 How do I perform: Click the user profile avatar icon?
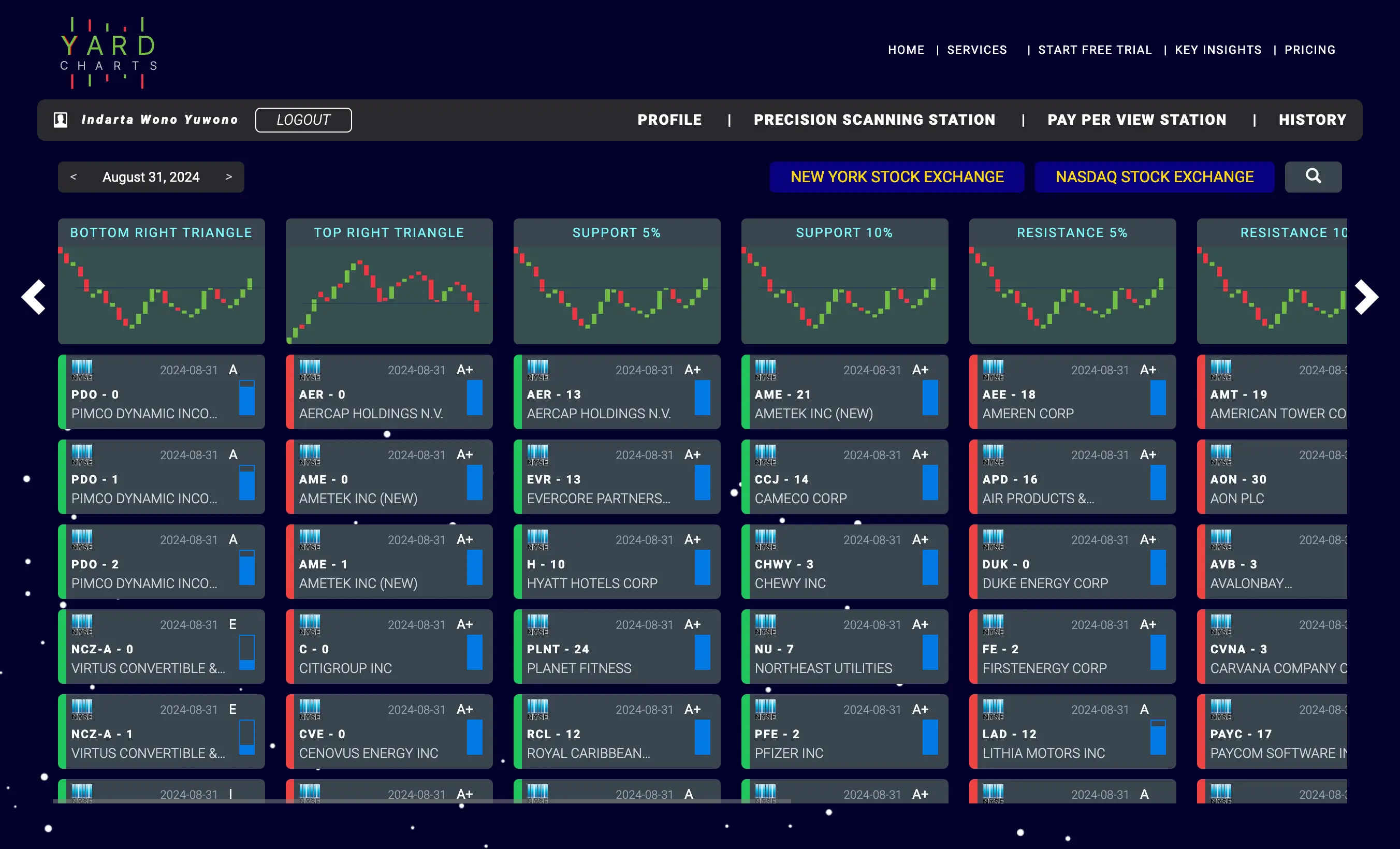pyautogui.click(x=61, y=120)
